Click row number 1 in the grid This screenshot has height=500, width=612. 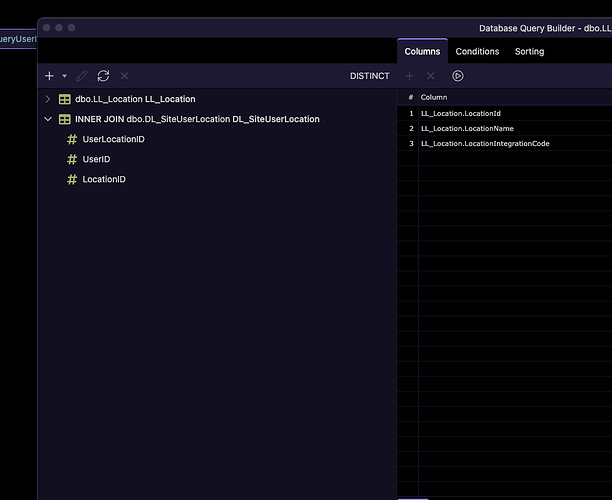coord(411,114)
